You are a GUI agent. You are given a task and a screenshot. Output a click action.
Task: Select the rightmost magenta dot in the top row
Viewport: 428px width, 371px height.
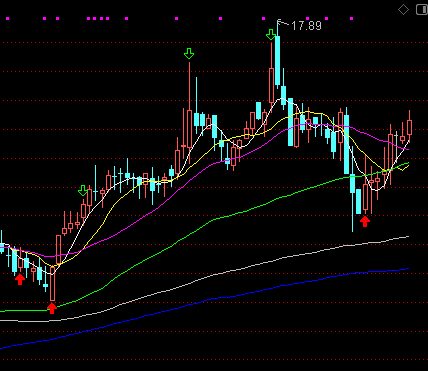[351, 19]
